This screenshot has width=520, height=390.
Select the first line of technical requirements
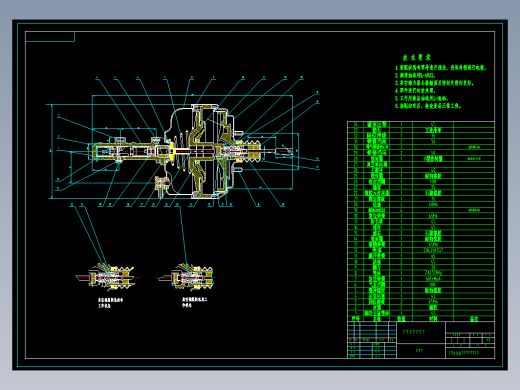[441, 68]
